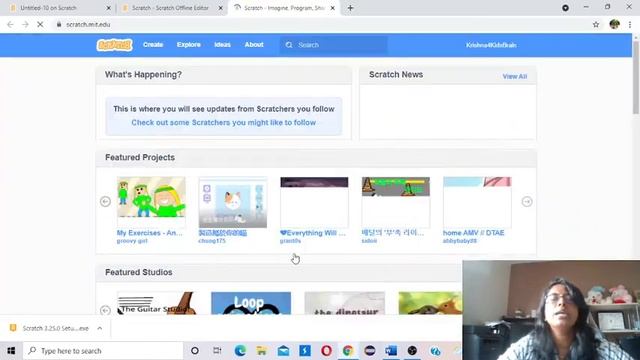This screenshot has width=640, height=360.
Task: Click the Cortana circle on the taskbar
Action: tap(195, 351)
